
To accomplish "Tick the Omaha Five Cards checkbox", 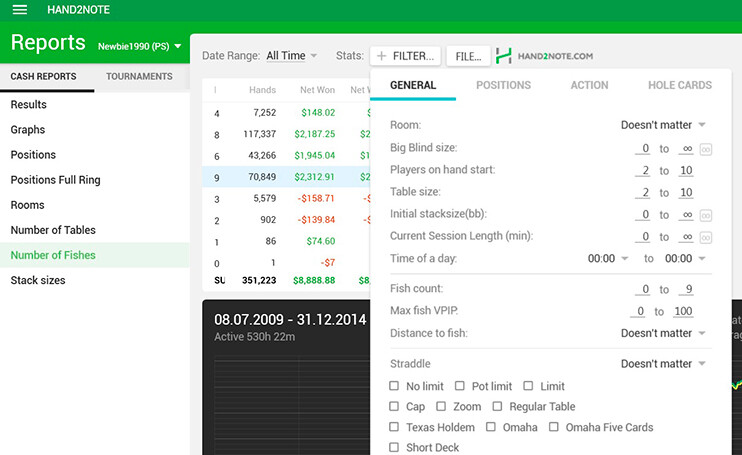I will coord(554,427).
